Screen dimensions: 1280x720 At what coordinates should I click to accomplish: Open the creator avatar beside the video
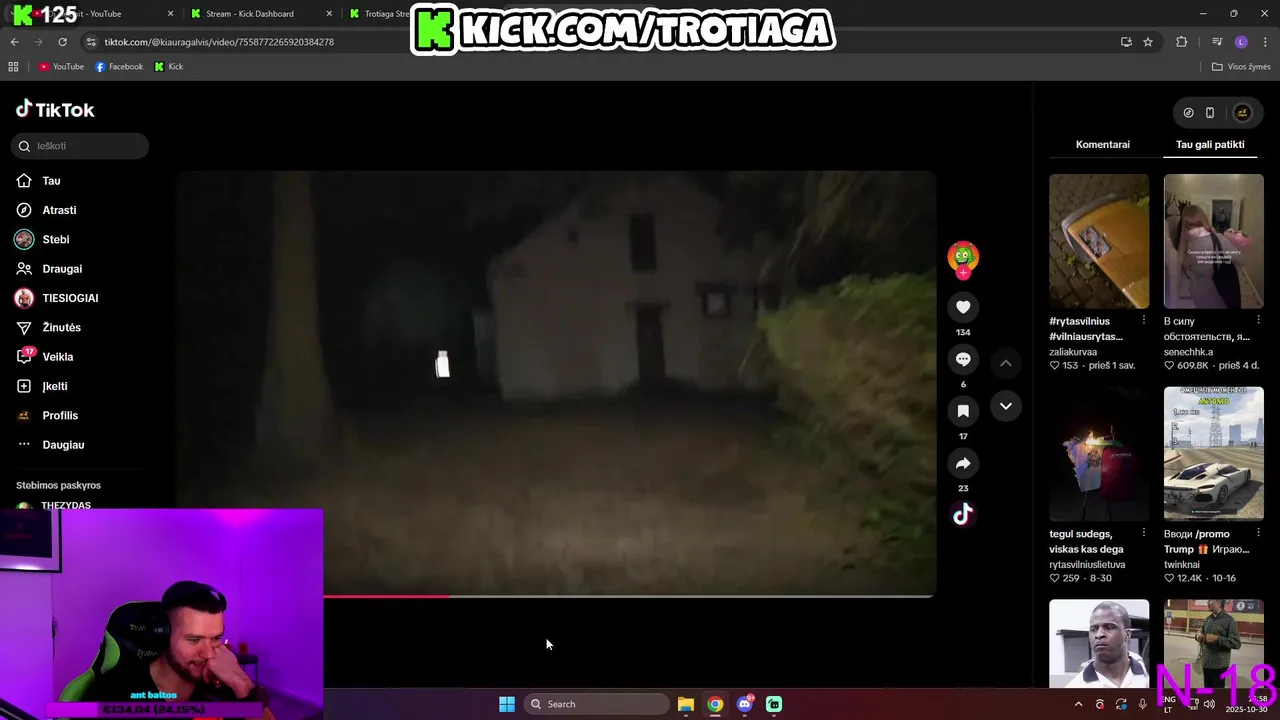click(963, 256)
